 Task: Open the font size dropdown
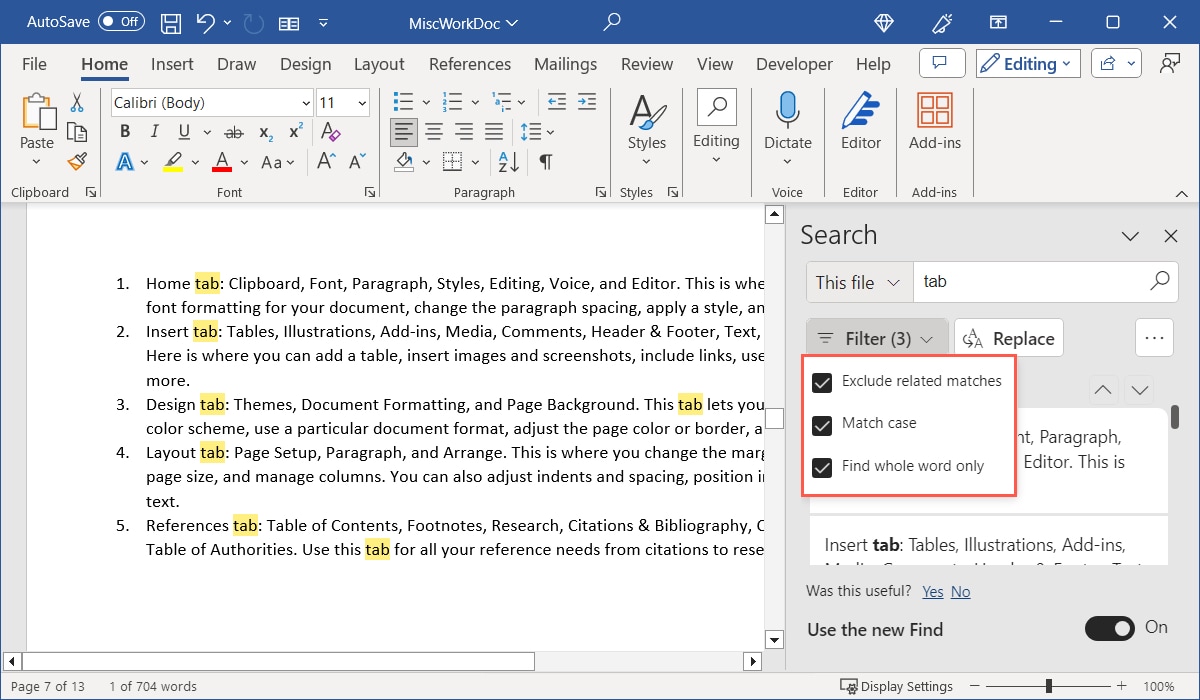[x=363, y=102]
